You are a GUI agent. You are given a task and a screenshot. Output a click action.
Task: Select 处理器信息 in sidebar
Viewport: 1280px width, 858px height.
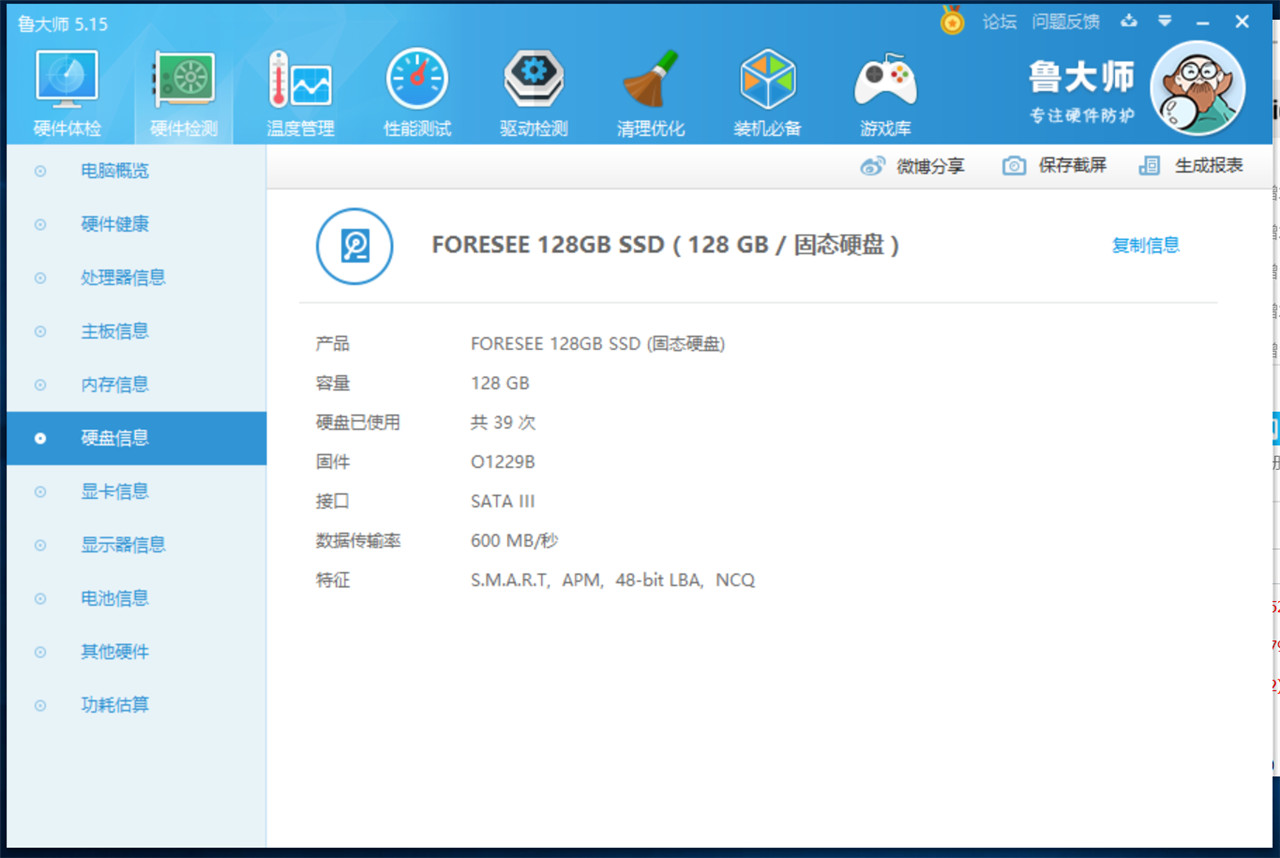(x=136, y=278)
